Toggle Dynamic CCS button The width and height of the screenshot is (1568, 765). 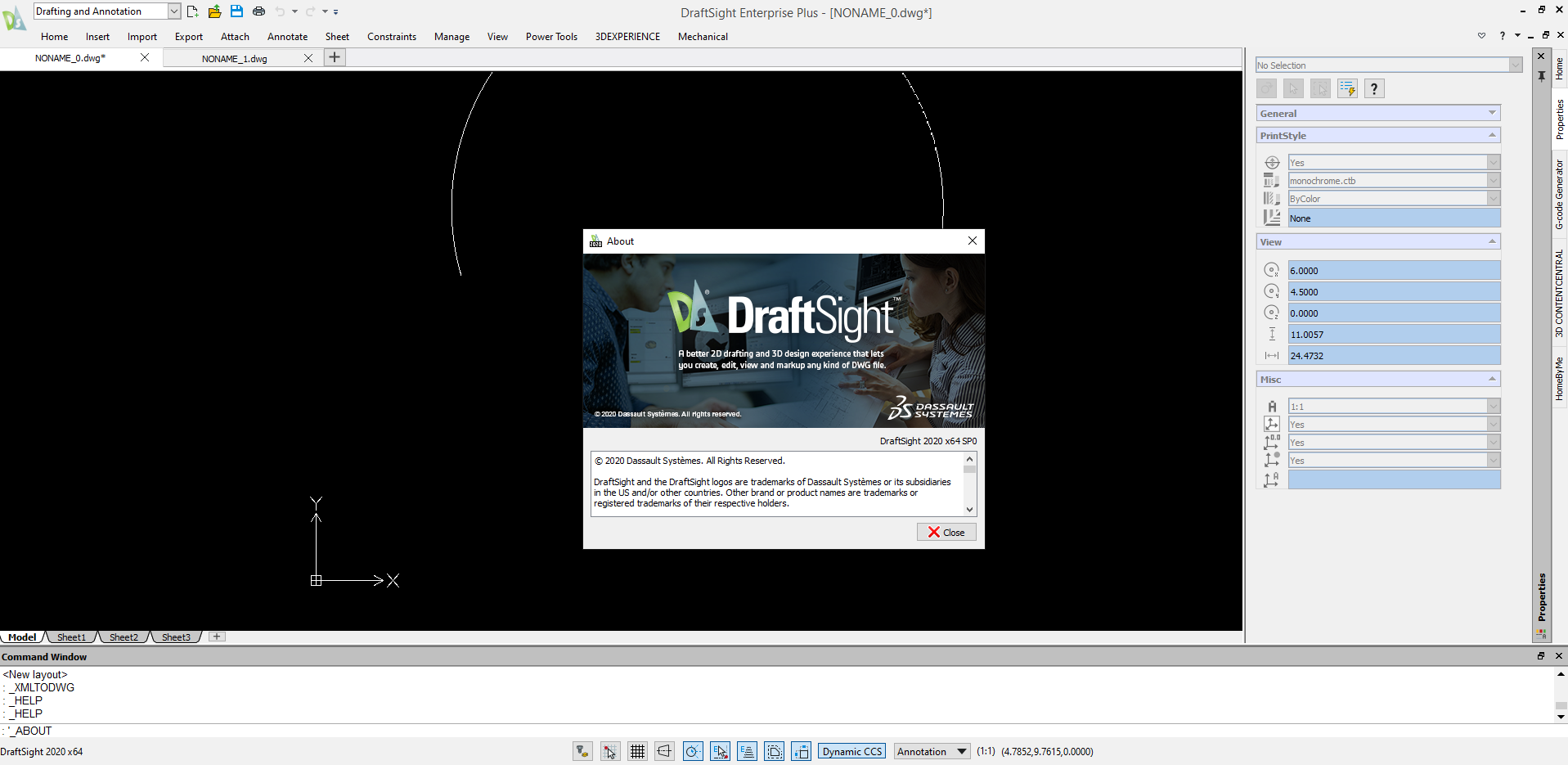point(852,751)
